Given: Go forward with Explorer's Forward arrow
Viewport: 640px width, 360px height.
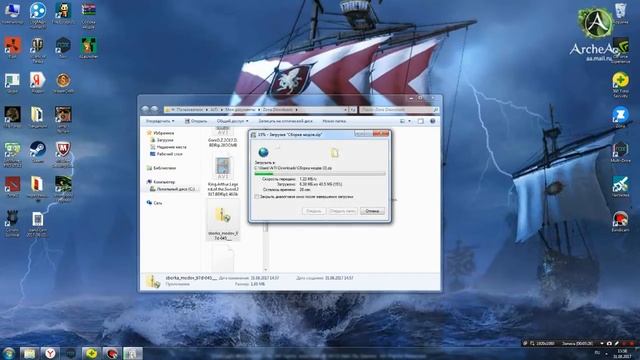Looking at the screenshot, I should tap(155, 109).
